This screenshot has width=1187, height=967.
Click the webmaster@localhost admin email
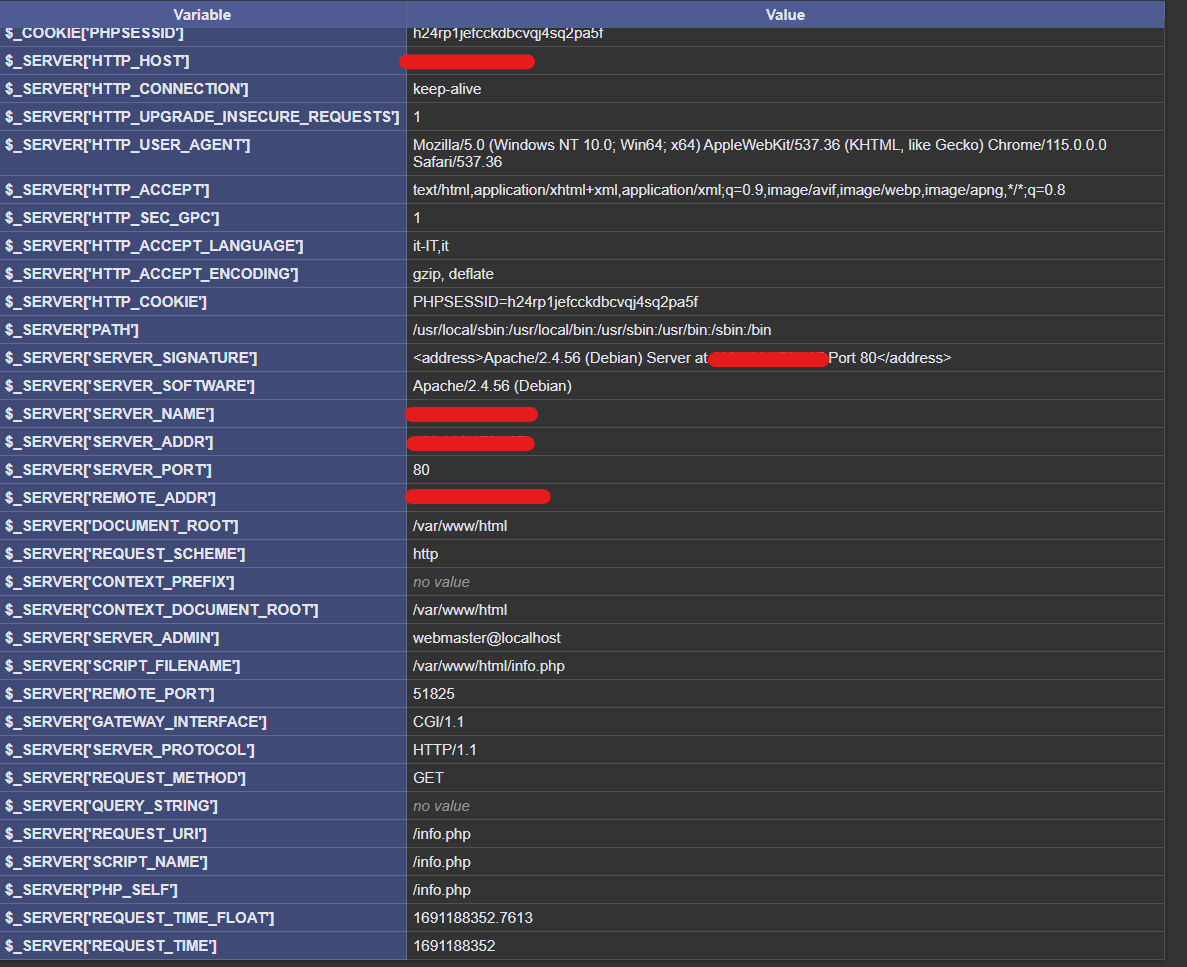tap(486, 637)
